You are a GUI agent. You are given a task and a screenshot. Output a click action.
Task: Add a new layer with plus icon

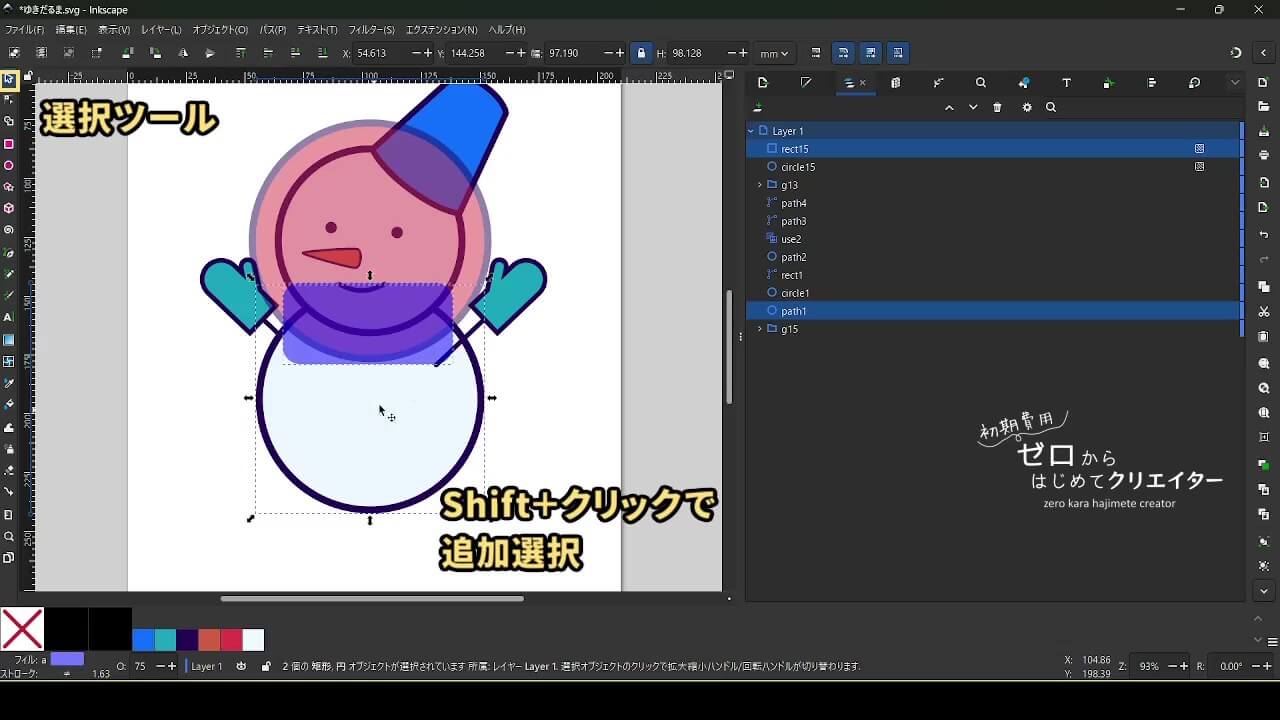(x=758, y=108)
